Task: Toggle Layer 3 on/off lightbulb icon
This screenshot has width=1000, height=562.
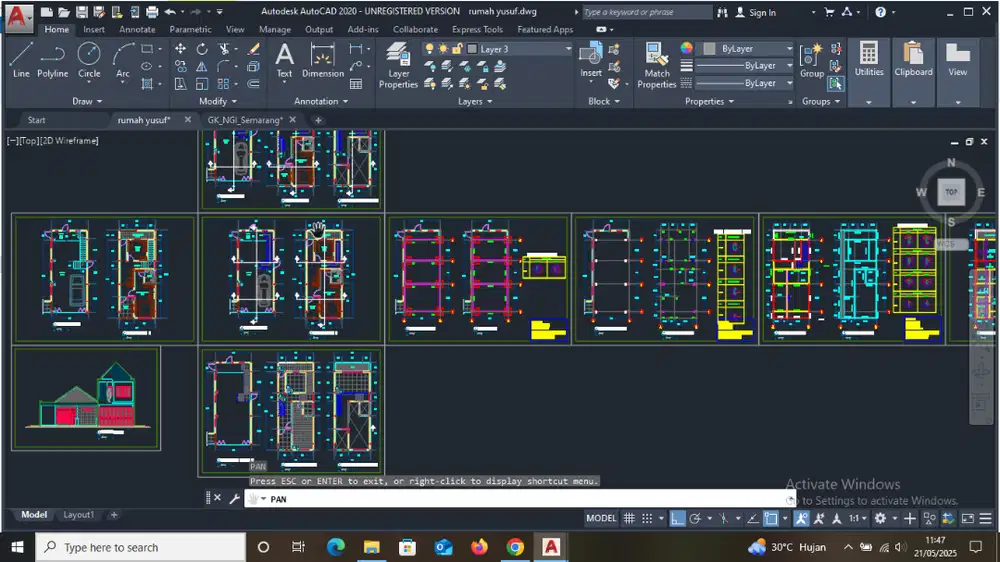Action: (429, 49)
